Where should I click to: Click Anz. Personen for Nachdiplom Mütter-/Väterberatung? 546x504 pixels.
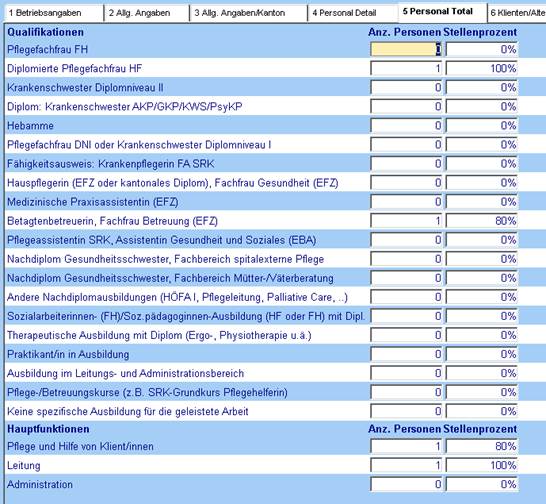pos(406,278)
